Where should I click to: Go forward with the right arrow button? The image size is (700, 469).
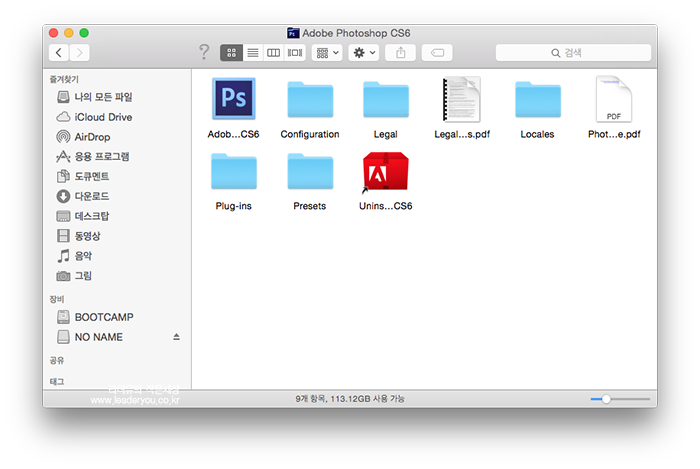79,53
